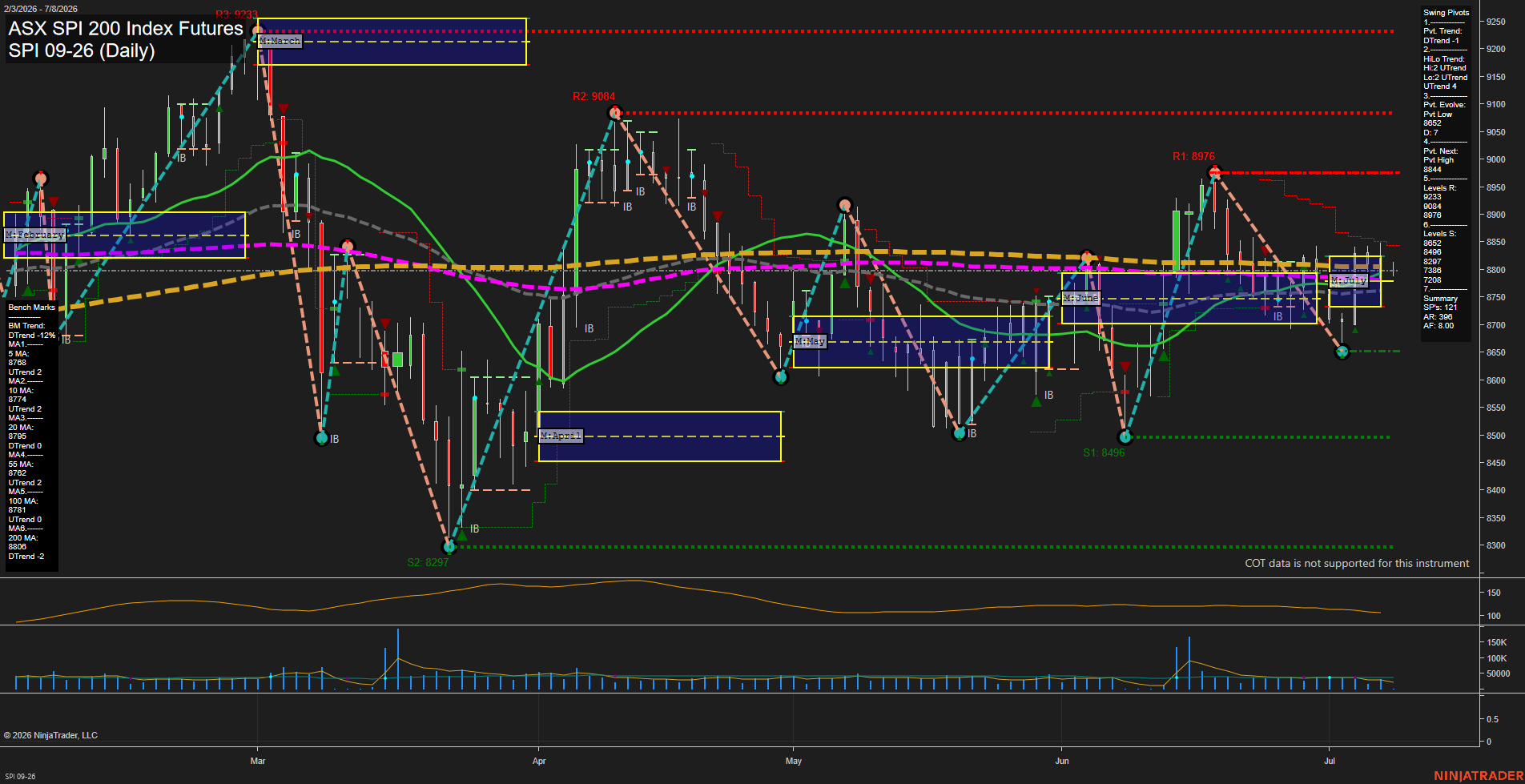Click the latest July swing pivot low marker

coord(1343,352)
